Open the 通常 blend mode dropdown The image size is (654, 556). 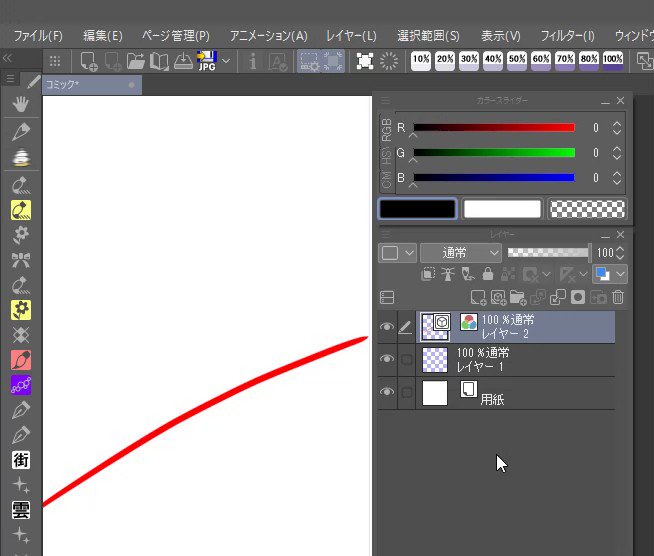[460, 253]
